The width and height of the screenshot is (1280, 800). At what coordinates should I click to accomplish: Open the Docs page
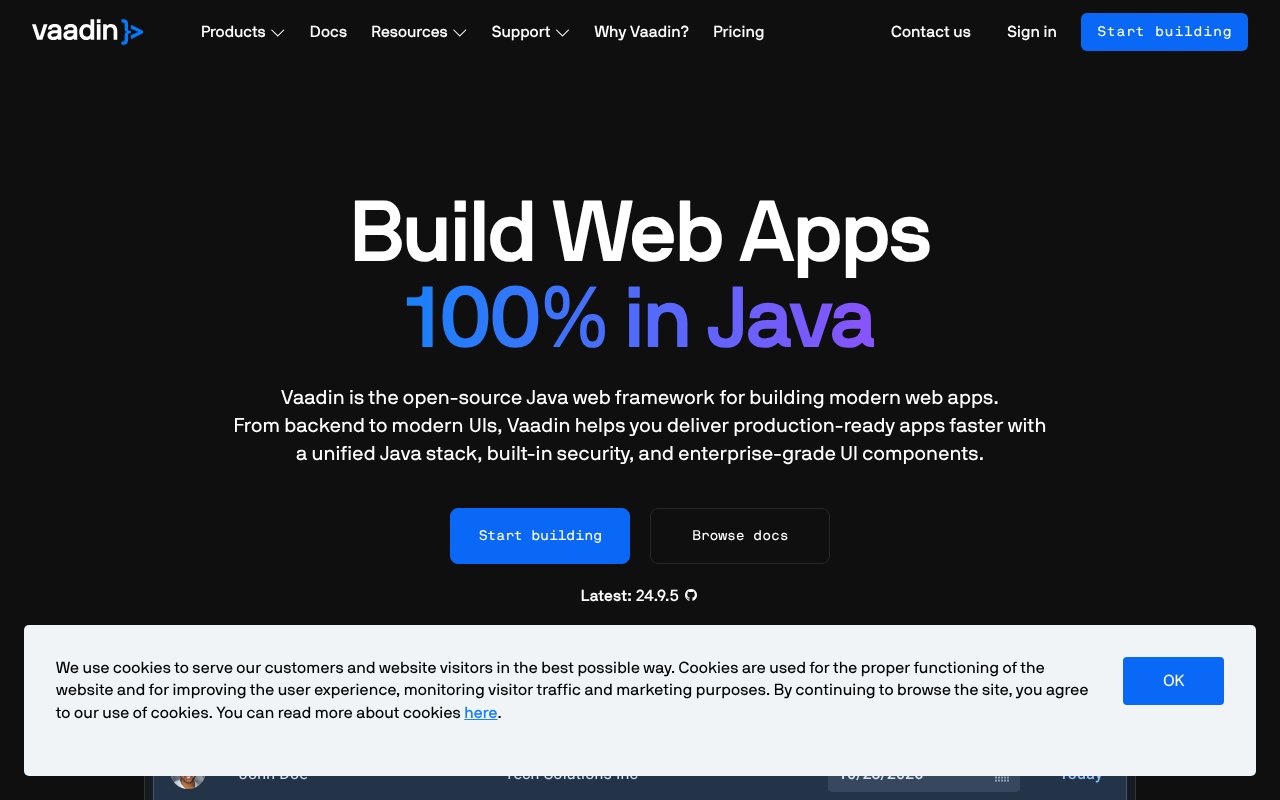[x=328, y=32]
